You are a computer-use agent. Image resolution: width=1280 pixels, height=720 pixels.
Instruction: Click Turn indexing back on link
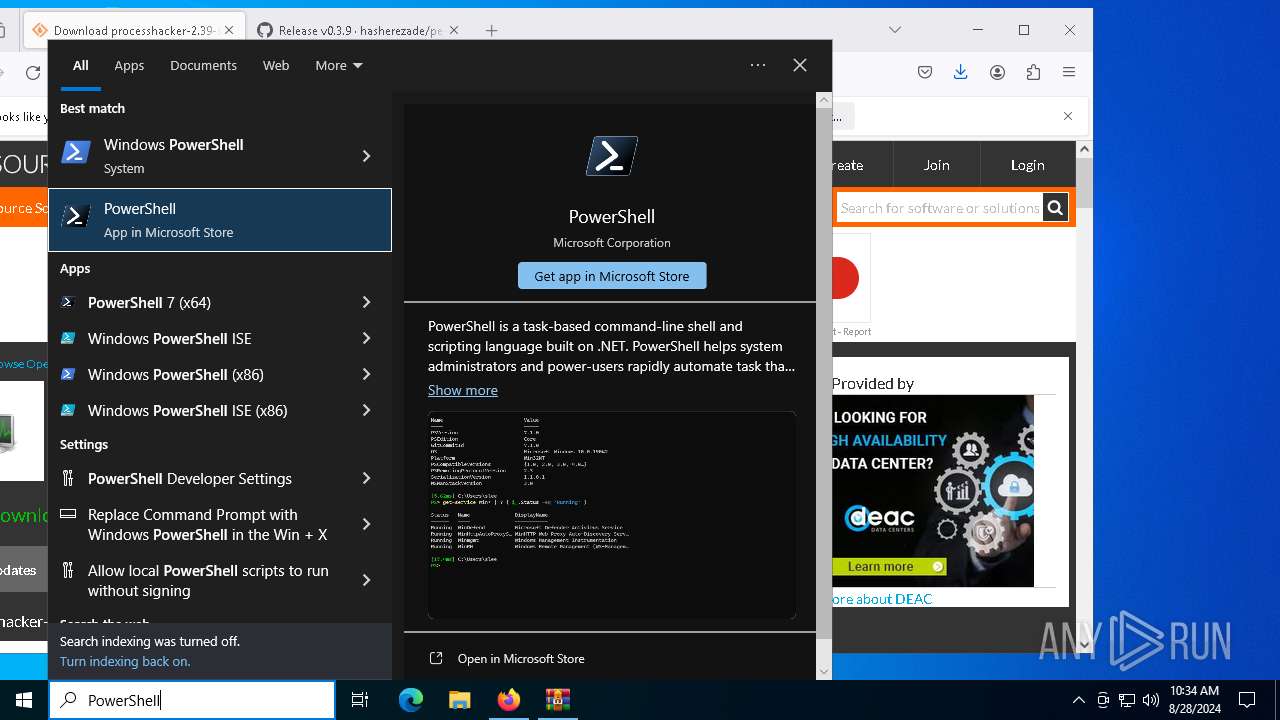coord(125,661)
